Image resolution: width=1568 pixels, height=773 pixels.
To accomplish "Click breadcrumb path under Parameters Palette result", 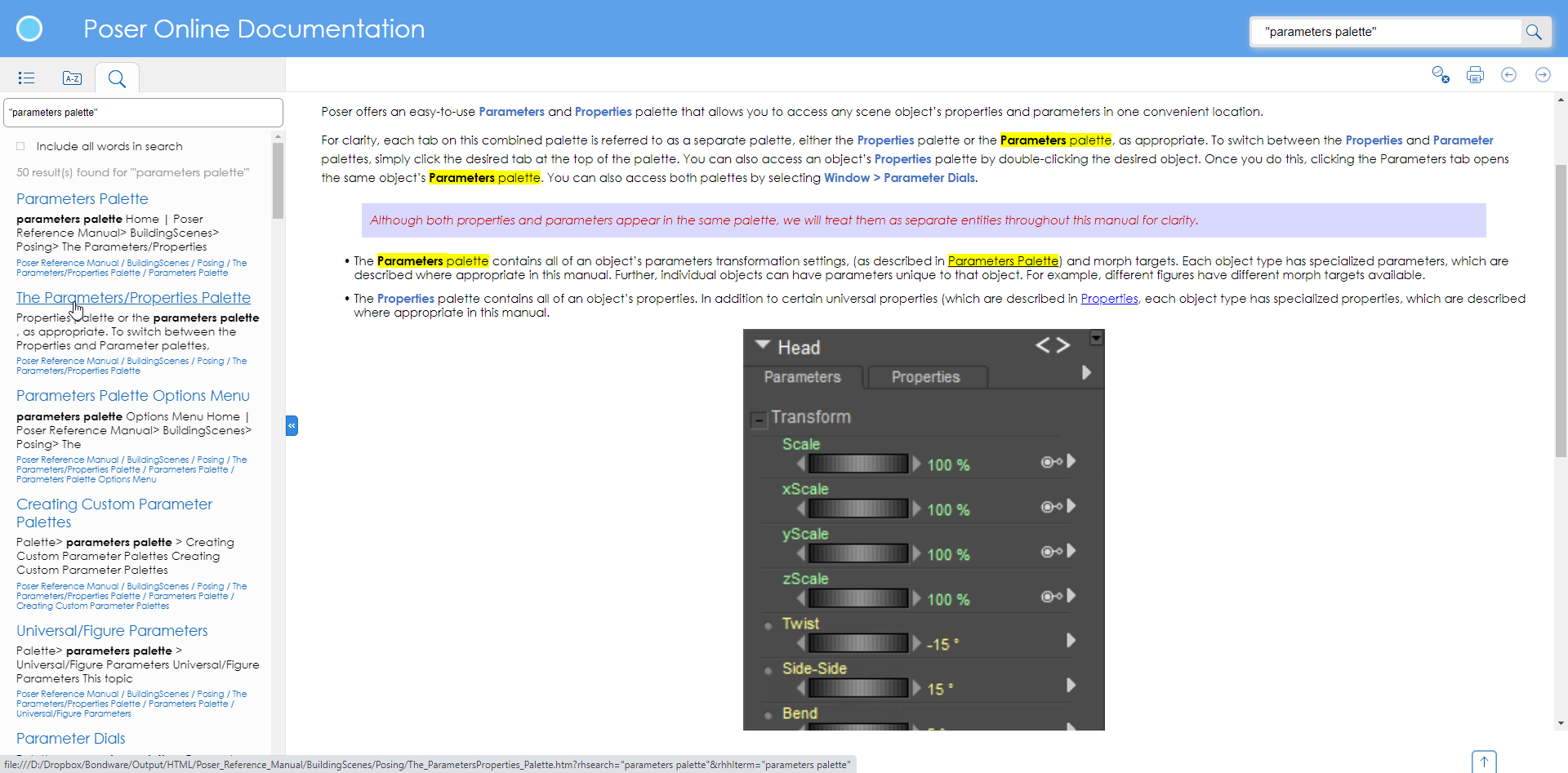I will pyautogui.click(x=131, y=268).
